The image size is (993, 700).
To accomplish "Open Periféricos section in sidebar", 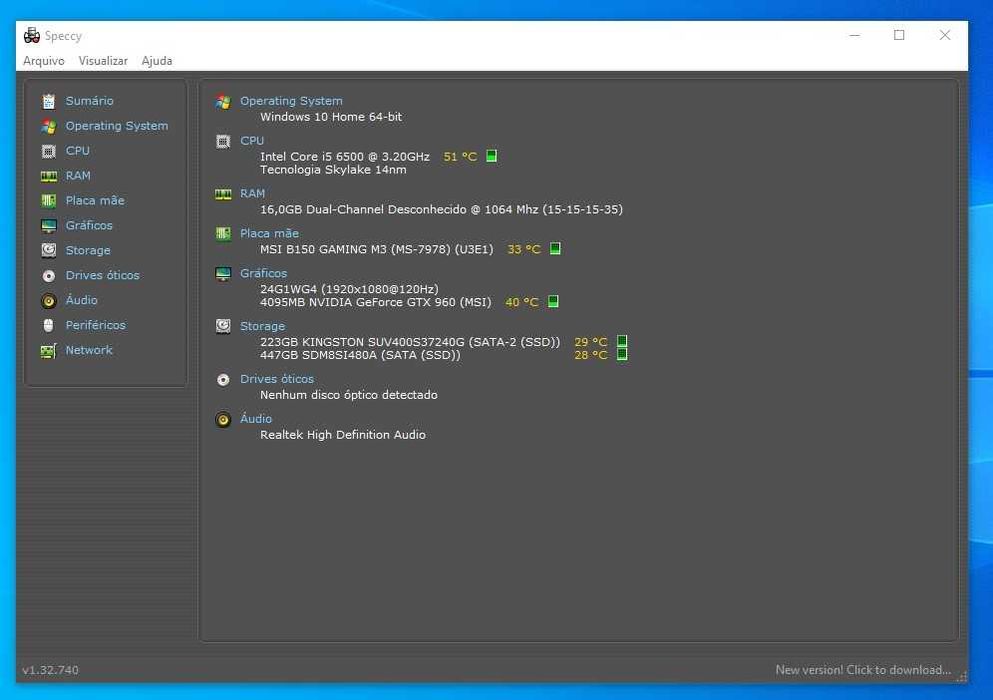I will pyautogui.click(x=96, y=325).
